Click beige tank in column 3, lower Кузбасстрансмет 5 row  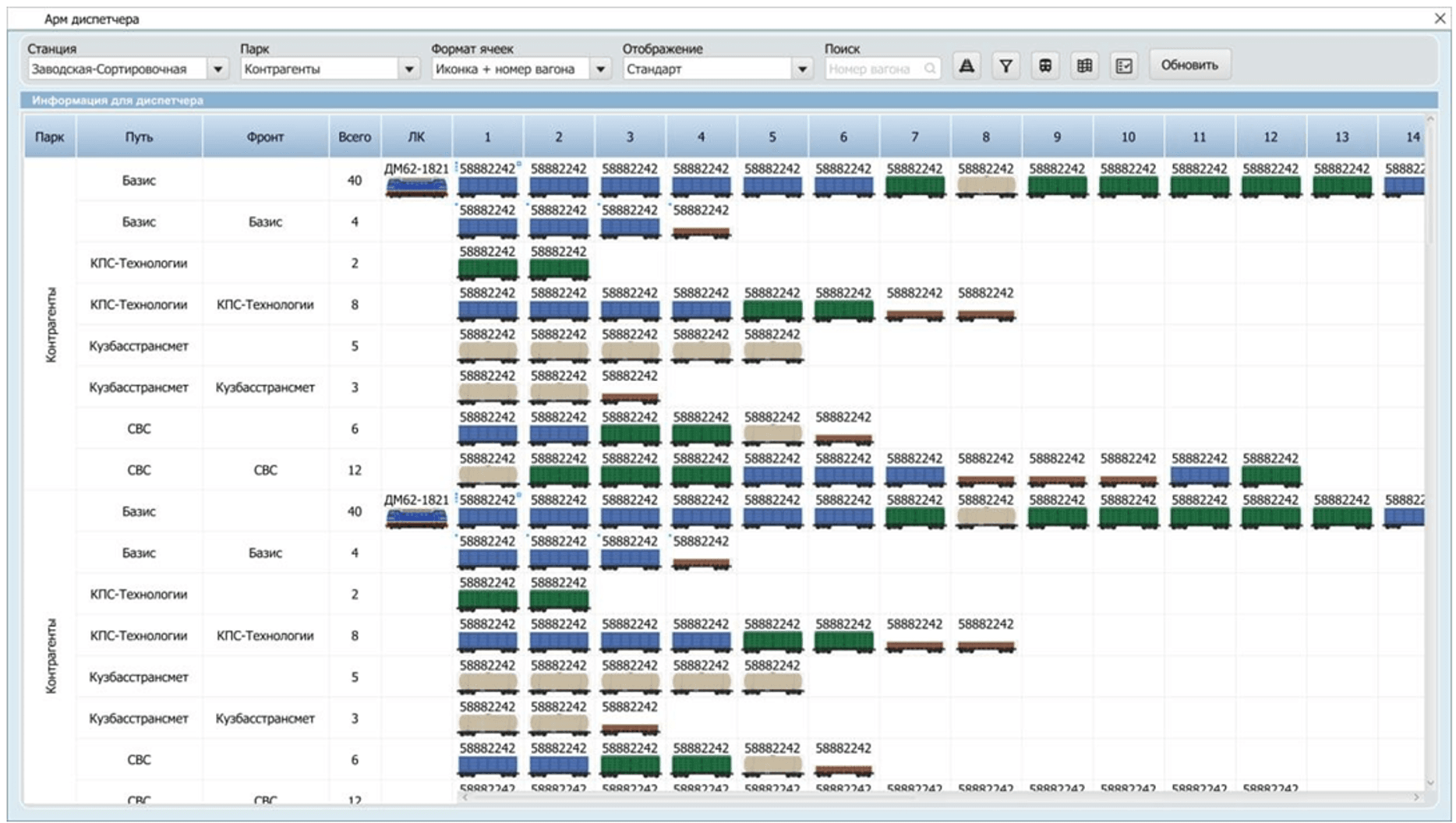630,683
